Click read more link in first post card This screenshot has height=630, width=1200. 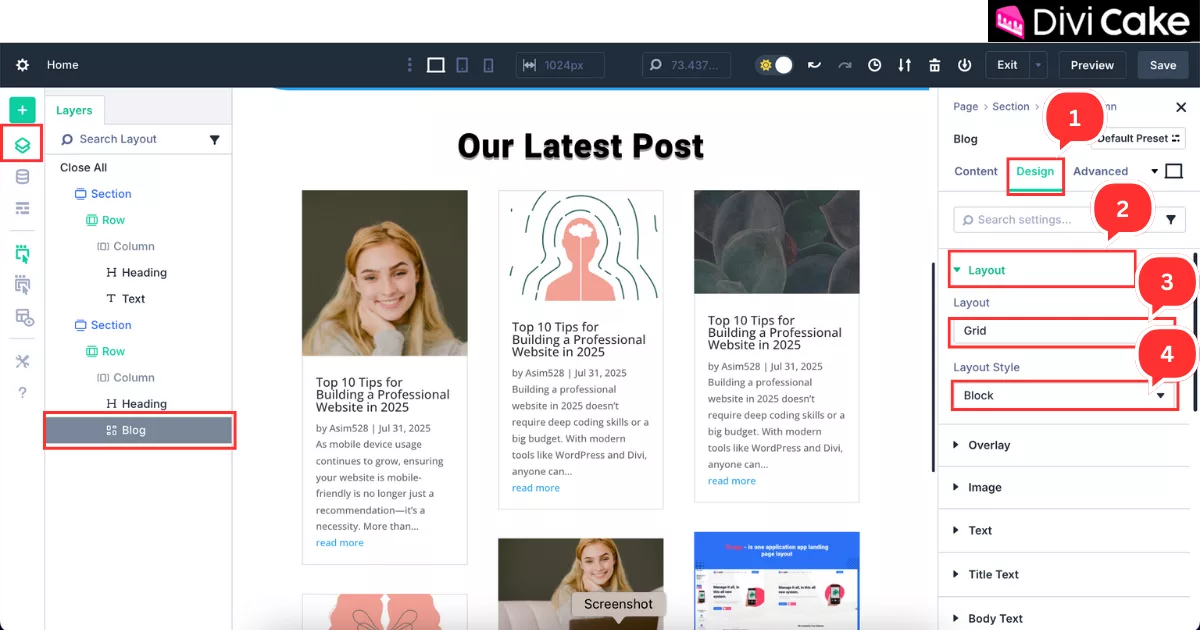pos(340,543)
